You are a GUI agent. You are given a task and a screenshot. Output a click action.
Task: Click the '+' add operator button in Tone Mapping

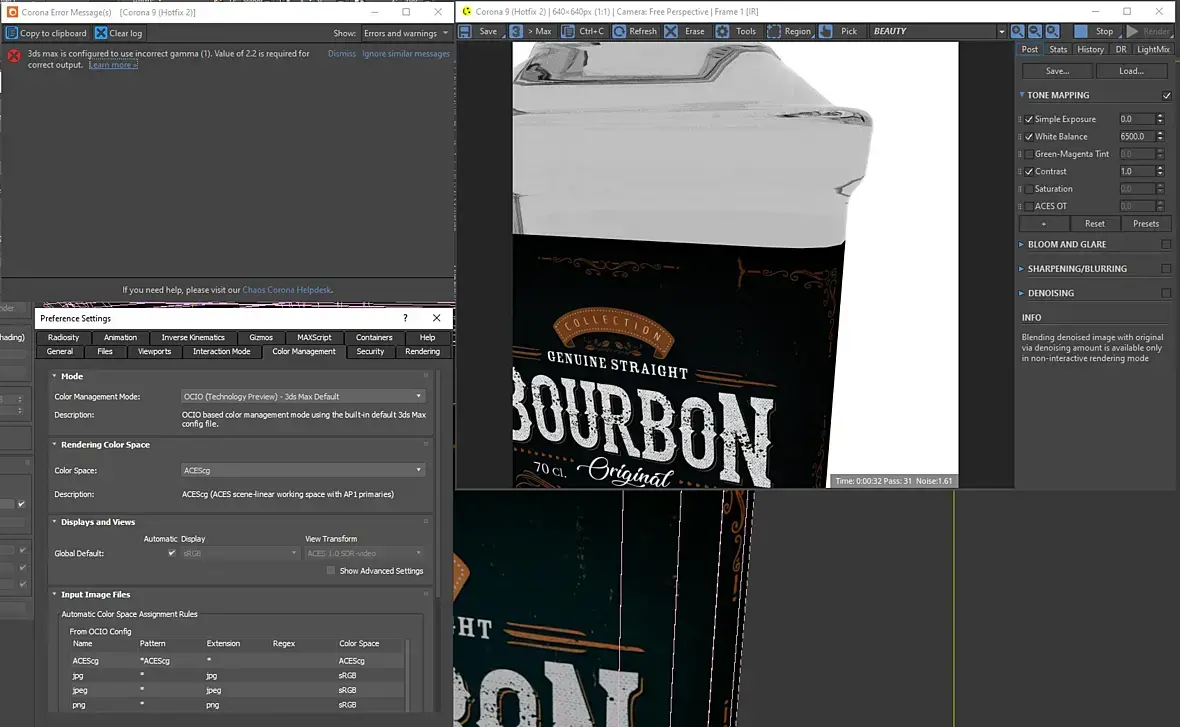click(x=1044, y=224)
